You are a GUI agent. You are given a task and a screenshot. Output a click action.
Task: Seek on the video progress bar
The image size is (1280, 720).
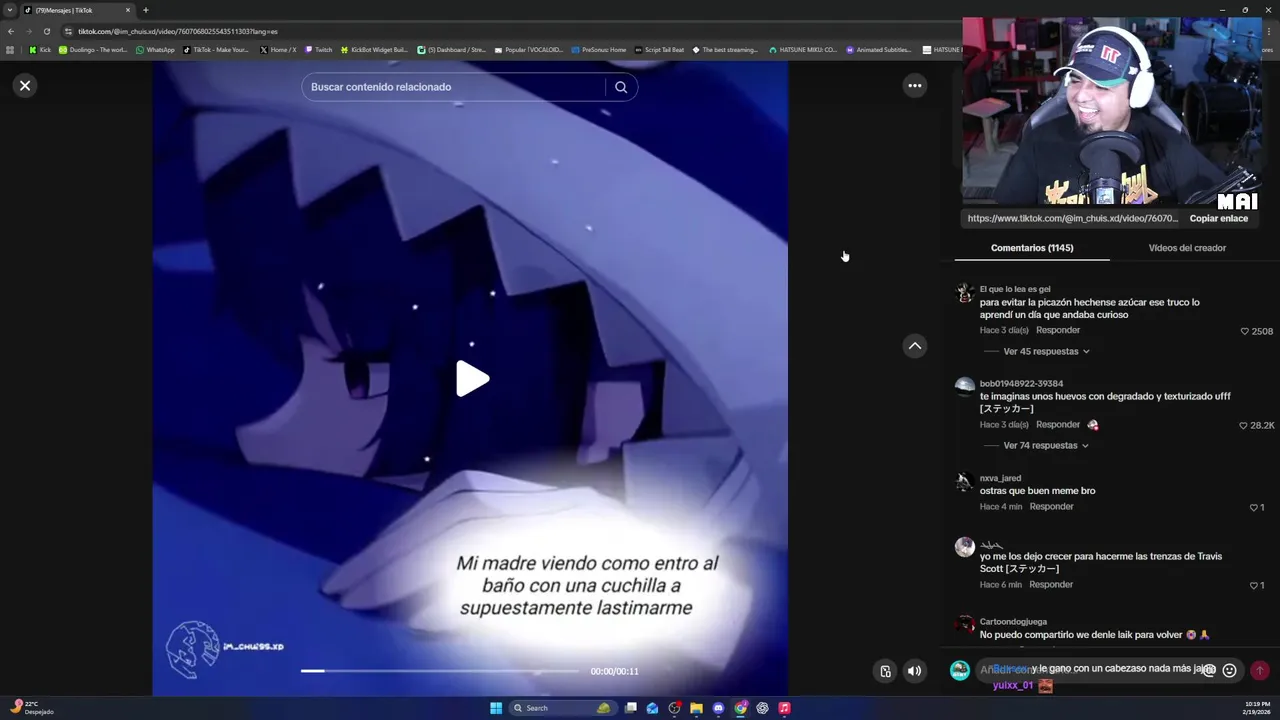(x=440, y=671)
